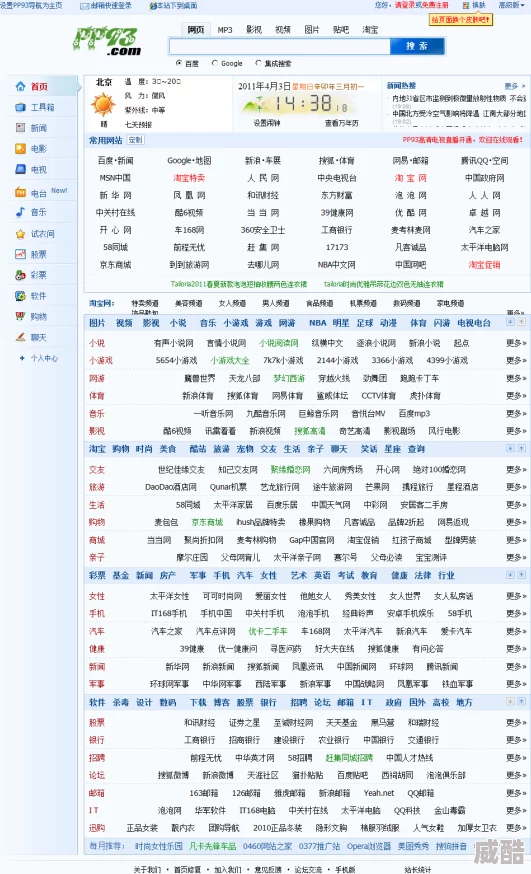The image size is (531, 874).
Task: Select the Google search engine radio button
Action: 215,63
